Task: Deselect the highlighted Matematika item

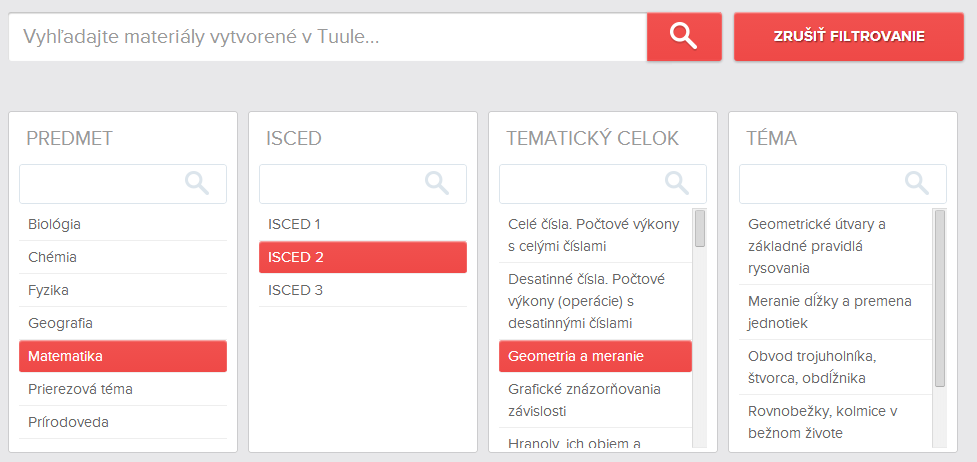Action: tap(123, 356)
